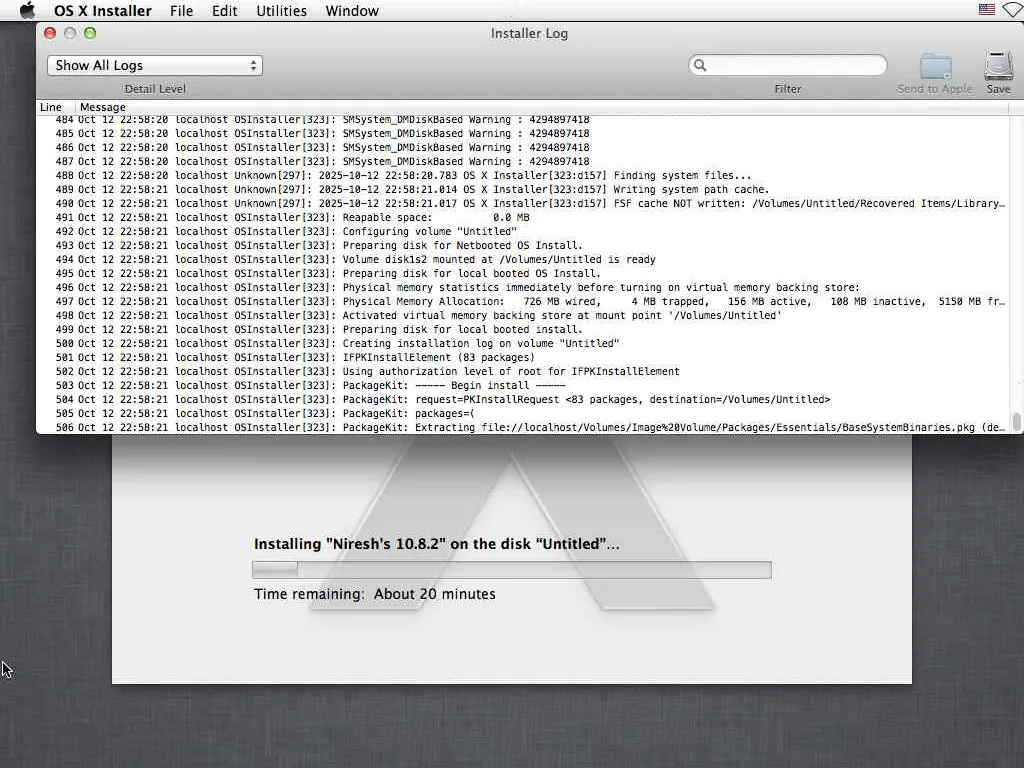The width and height of the screenshot is (1024, 768).
Task: Close the Installer Log window
Action: coord(50,33)
